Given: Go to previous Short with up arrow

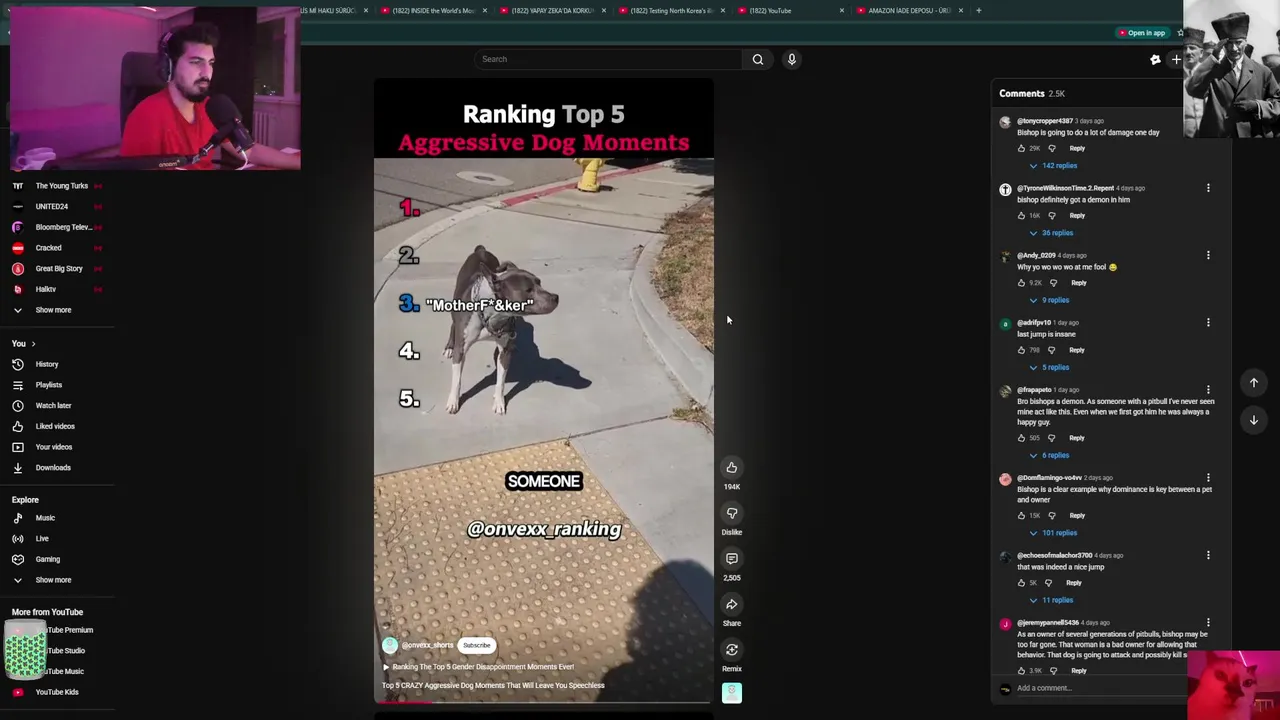Looking at the screenshot, I should (x=1253, y=383).
